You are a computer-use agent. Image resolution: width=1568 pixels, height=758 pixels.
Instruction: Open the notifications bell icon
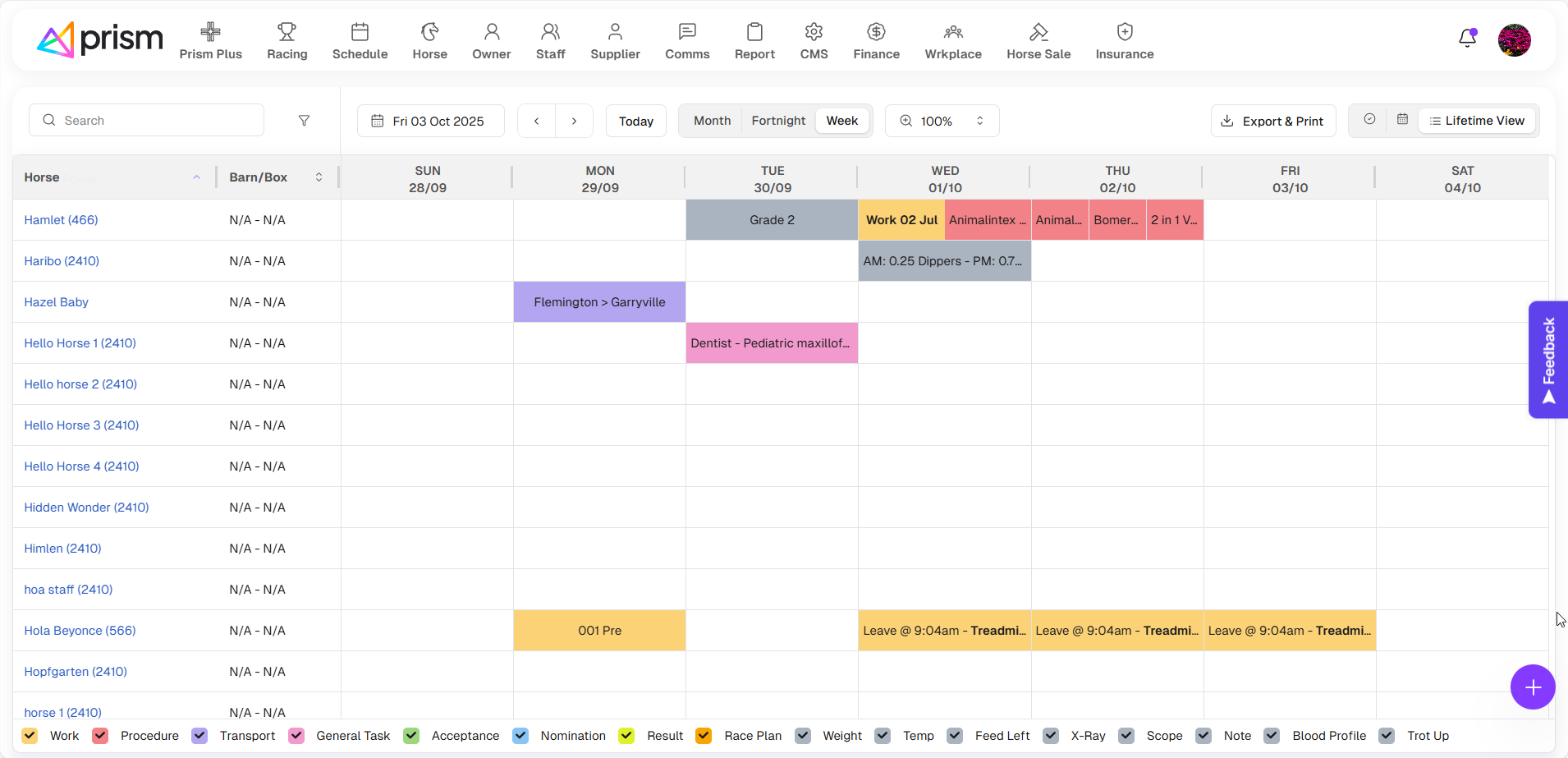tap(1467, 39)
